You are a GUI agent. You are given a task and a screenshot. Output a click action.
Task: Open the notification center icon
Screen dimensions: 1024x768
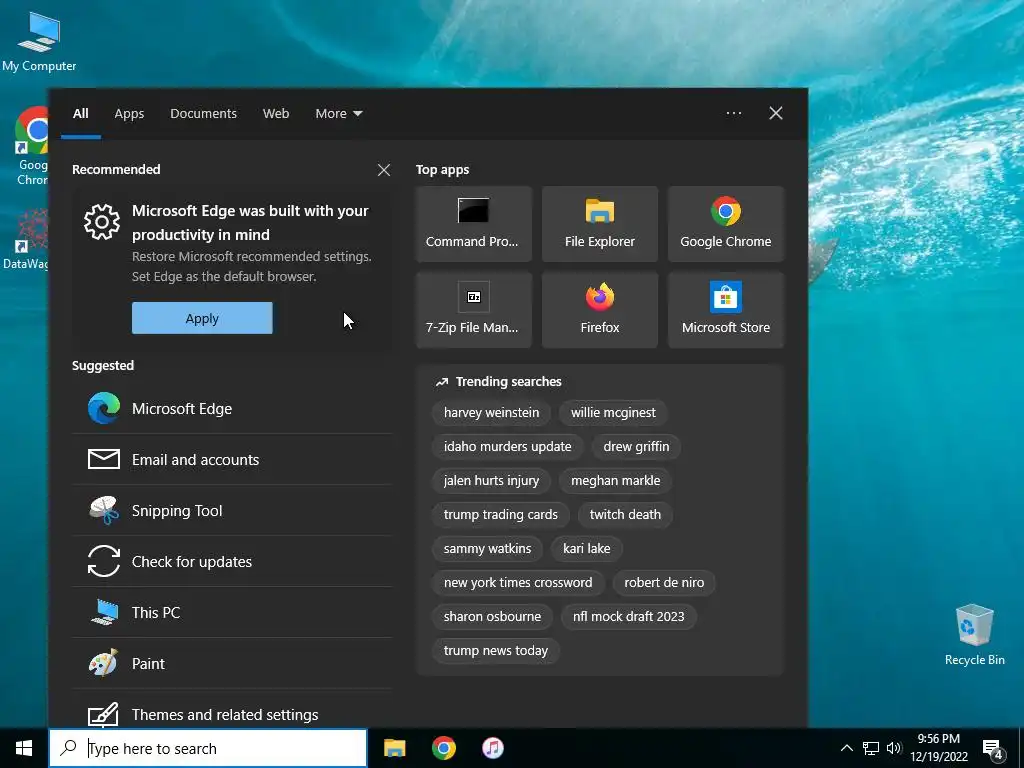(993, 749)
